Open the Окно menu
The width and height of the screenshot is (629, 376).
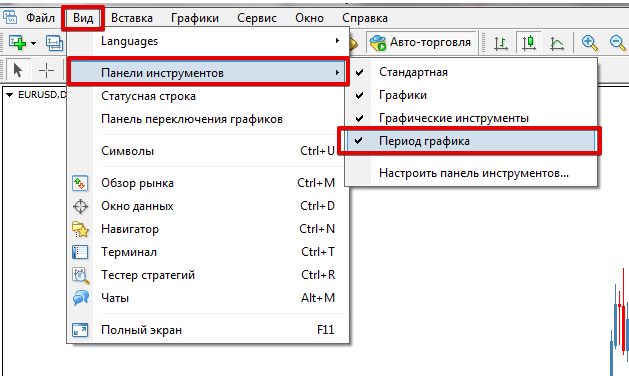click(x=309, y=18)
